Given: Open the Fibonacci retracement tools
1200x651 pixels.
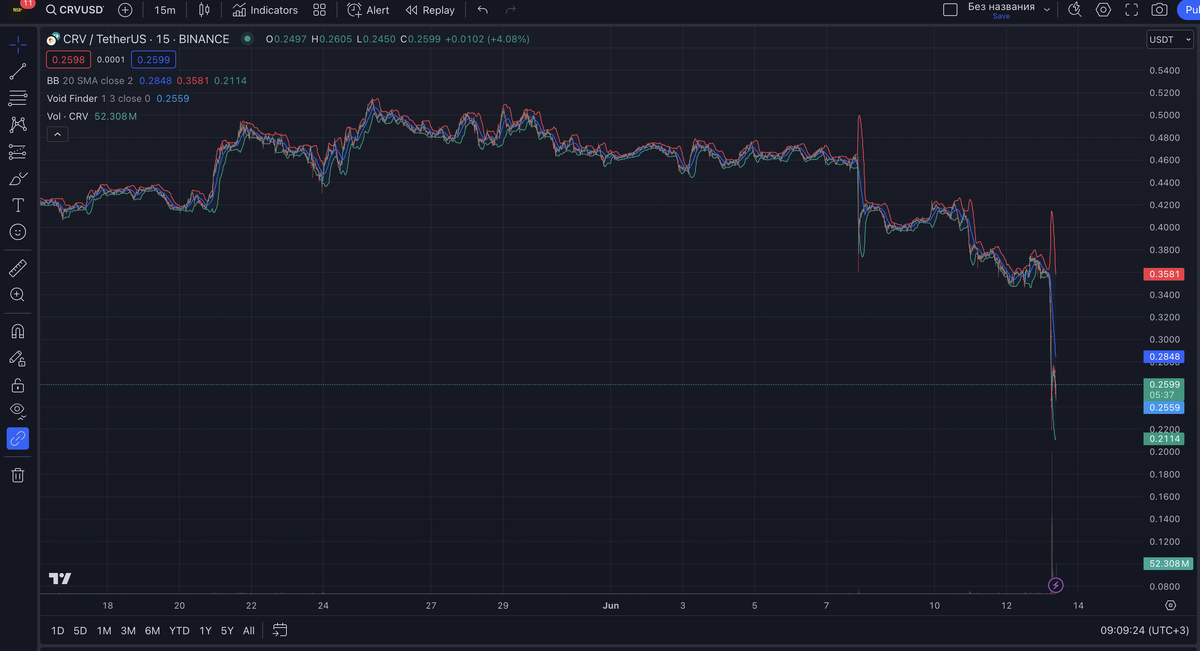Looking at the screenshot, I should coord(17,98).
